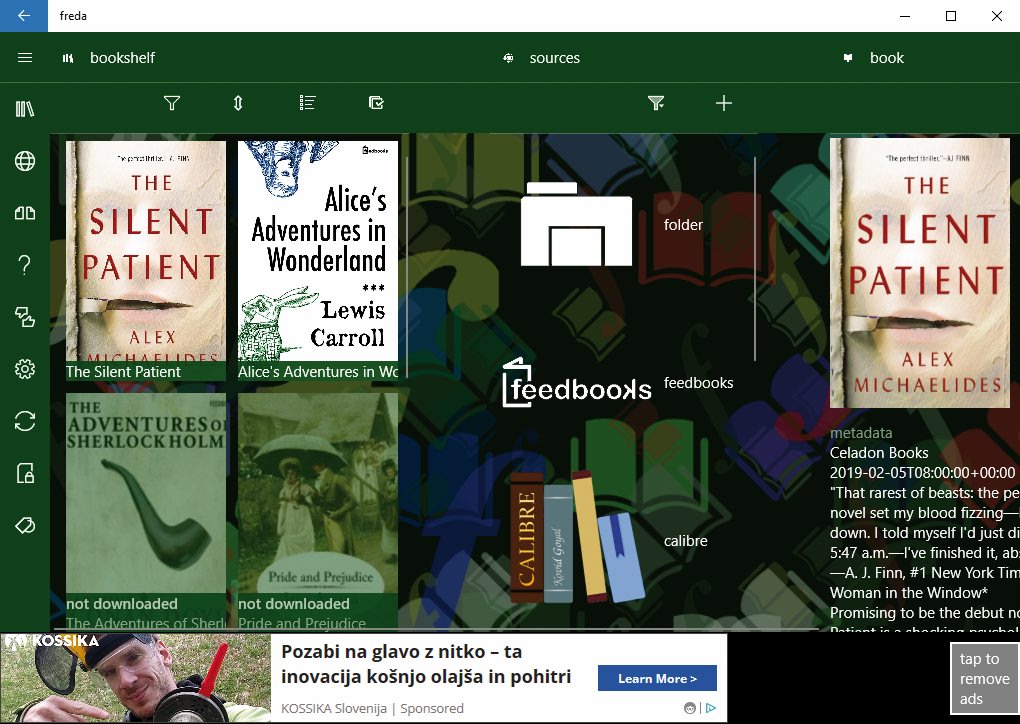Minimize the freda window

pos(905,16)
